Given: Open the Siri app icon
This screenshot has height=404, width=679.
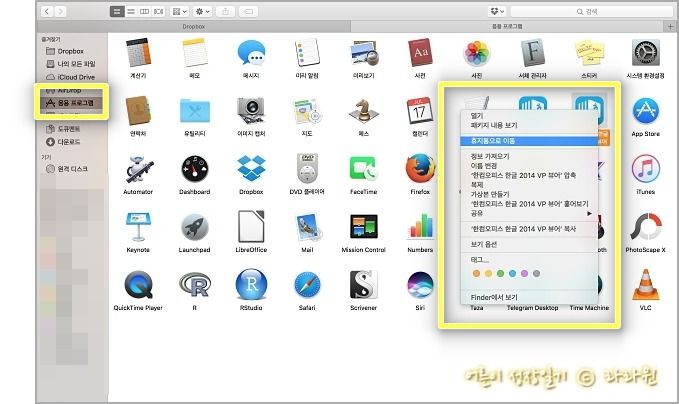Looking at the screenshot, I should tap(420, 285).
